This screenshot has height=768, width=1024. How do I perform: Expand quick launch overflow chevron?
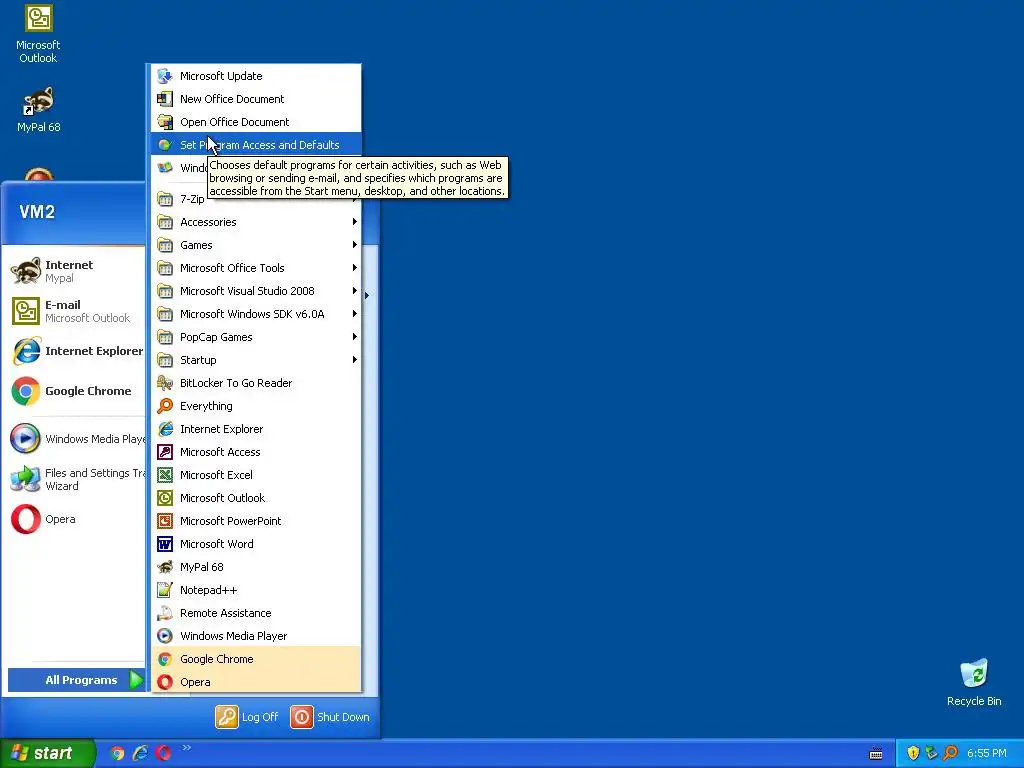(x=187, y=748)
